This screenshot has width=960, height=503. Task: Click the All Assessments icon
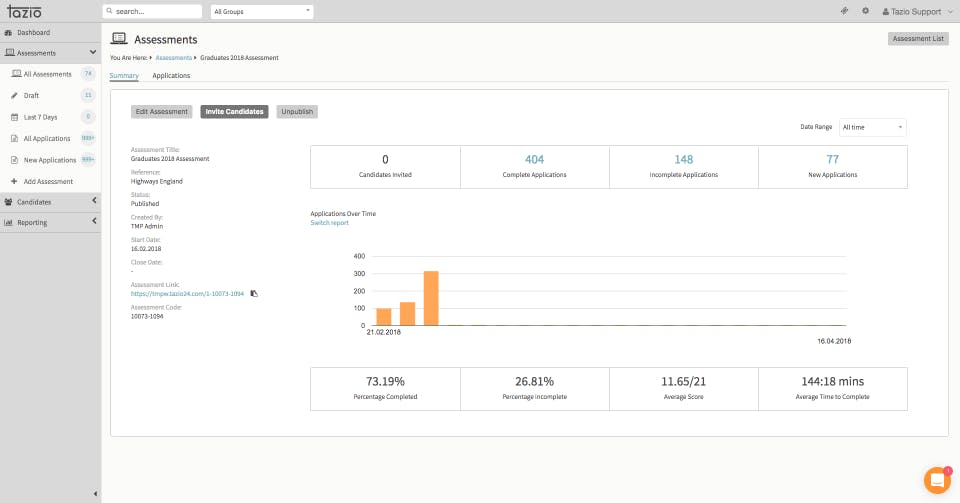point(17,74)
